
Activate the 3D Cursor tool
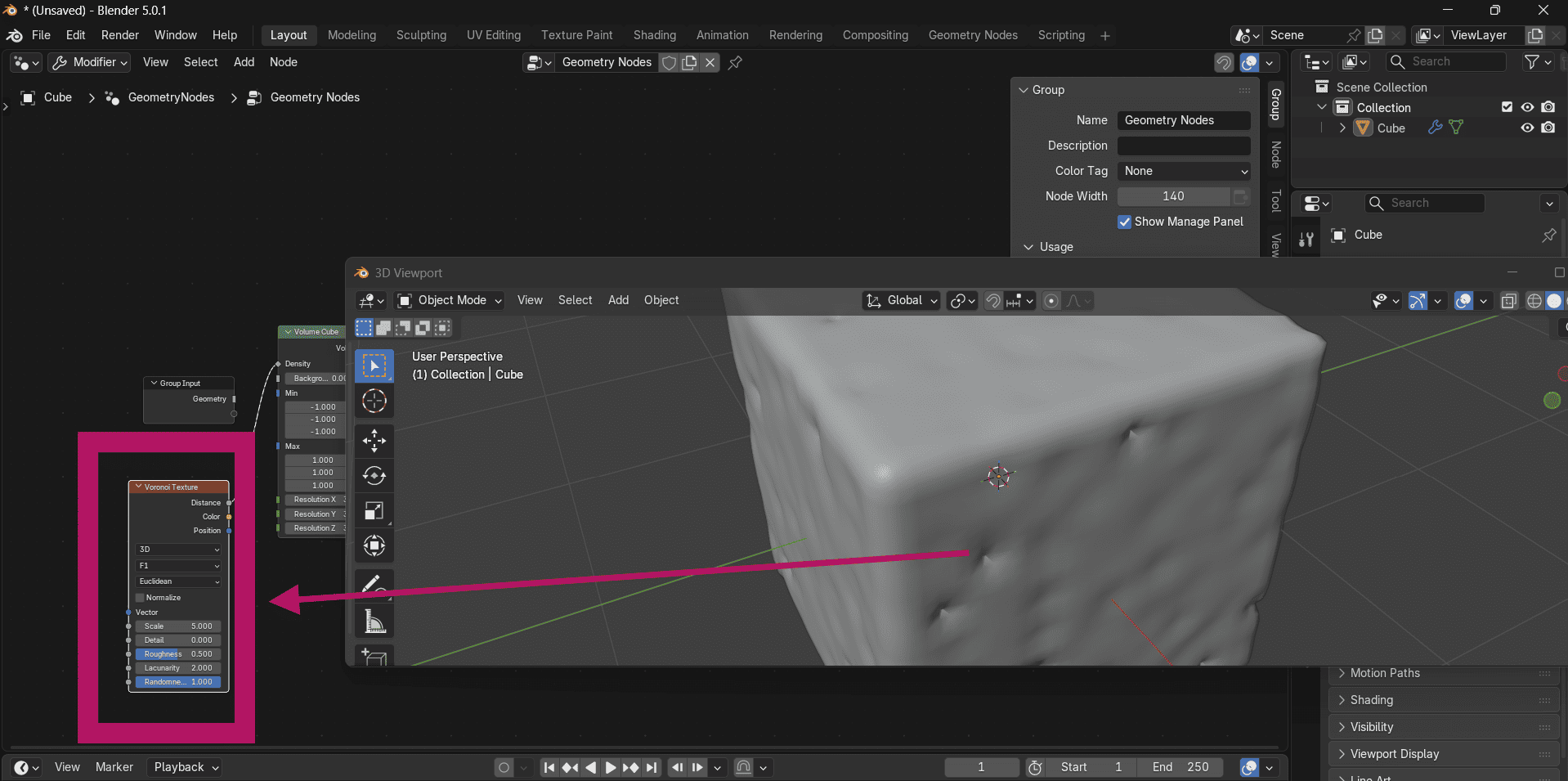tap(374, 401)
